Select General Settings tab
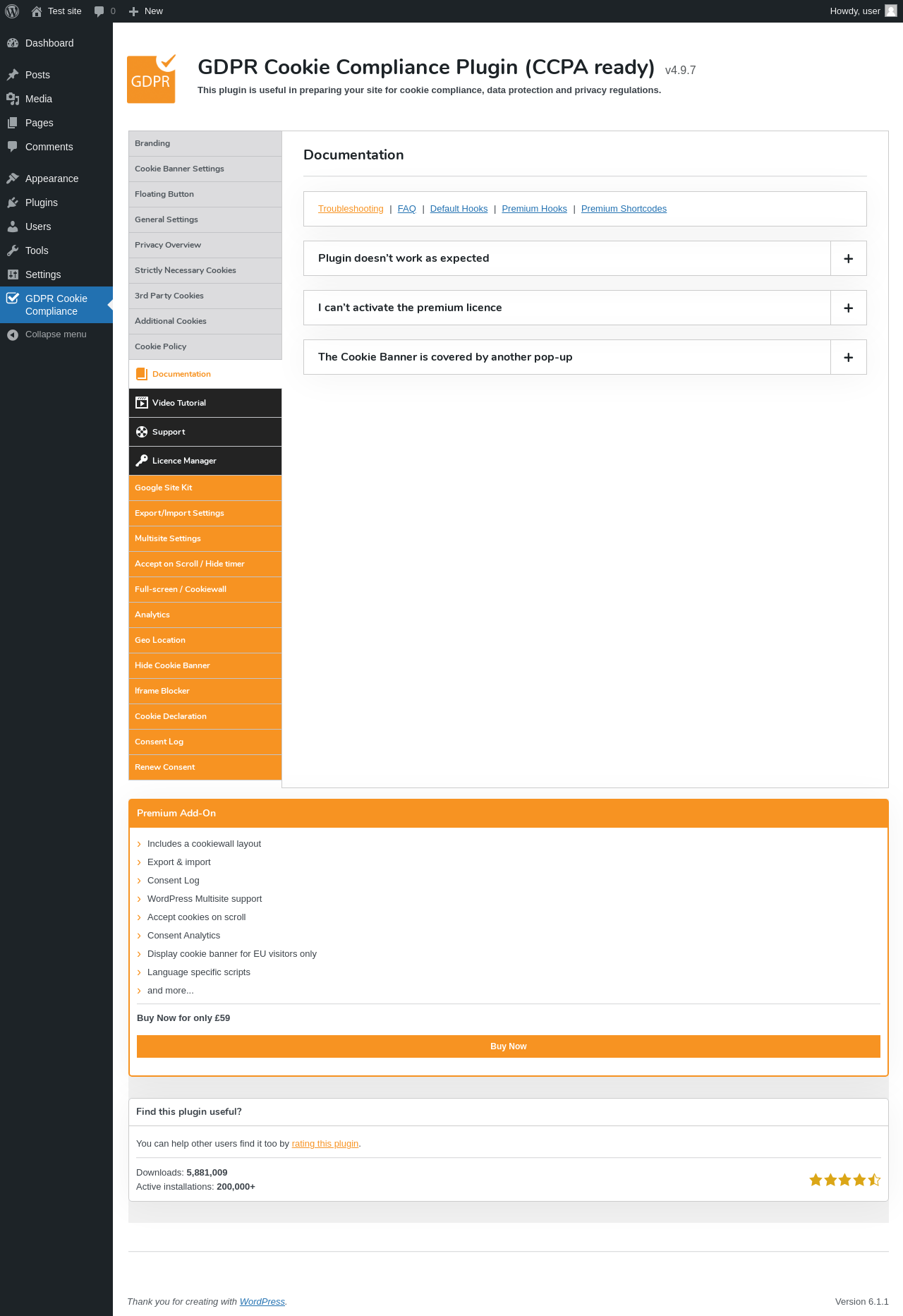The width and height of the screenshot is (903, 1316). (205, 219)
